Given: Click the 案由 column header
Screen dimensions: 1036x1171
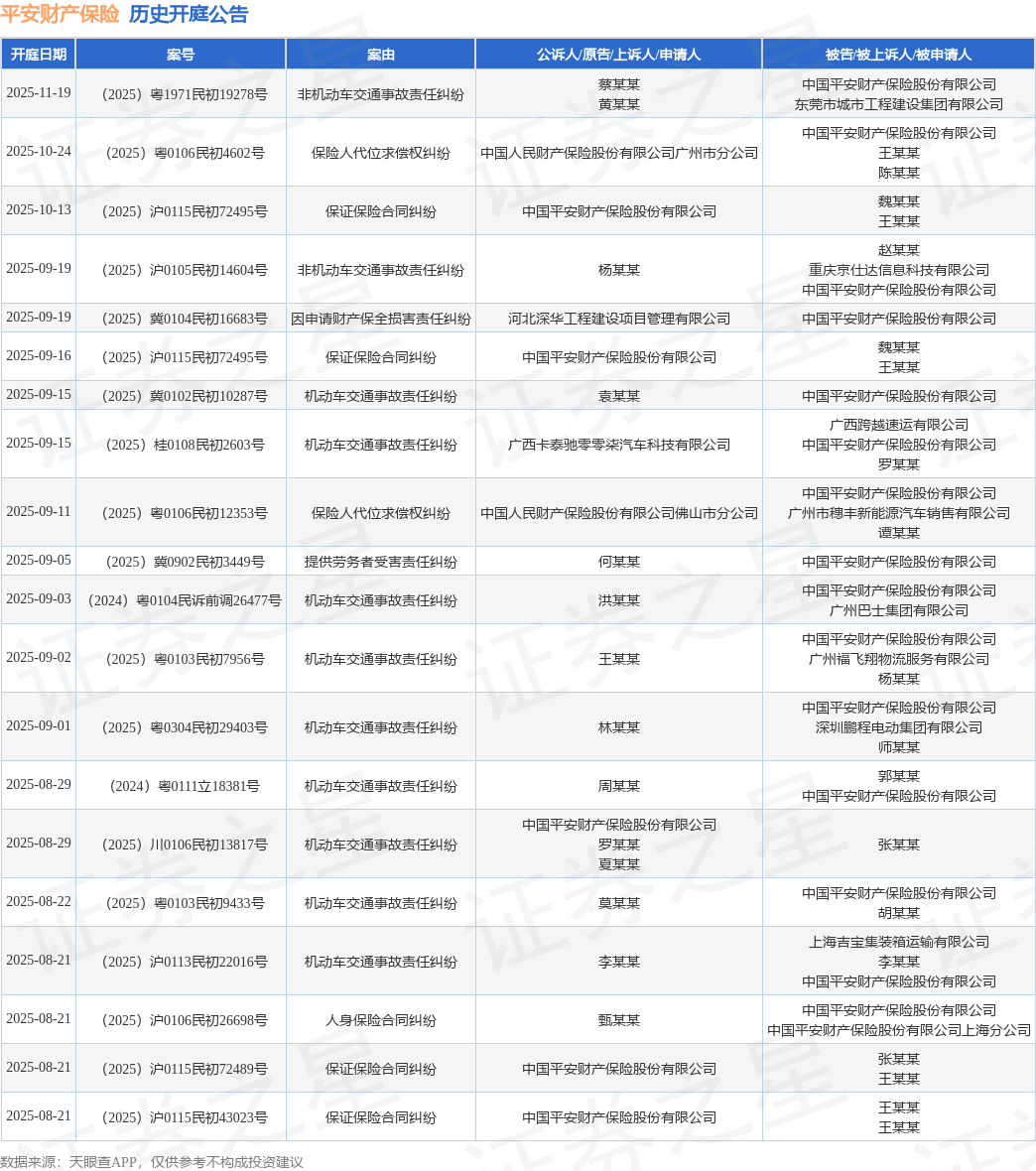Looking at the screenshot, I should coord(381,55).
